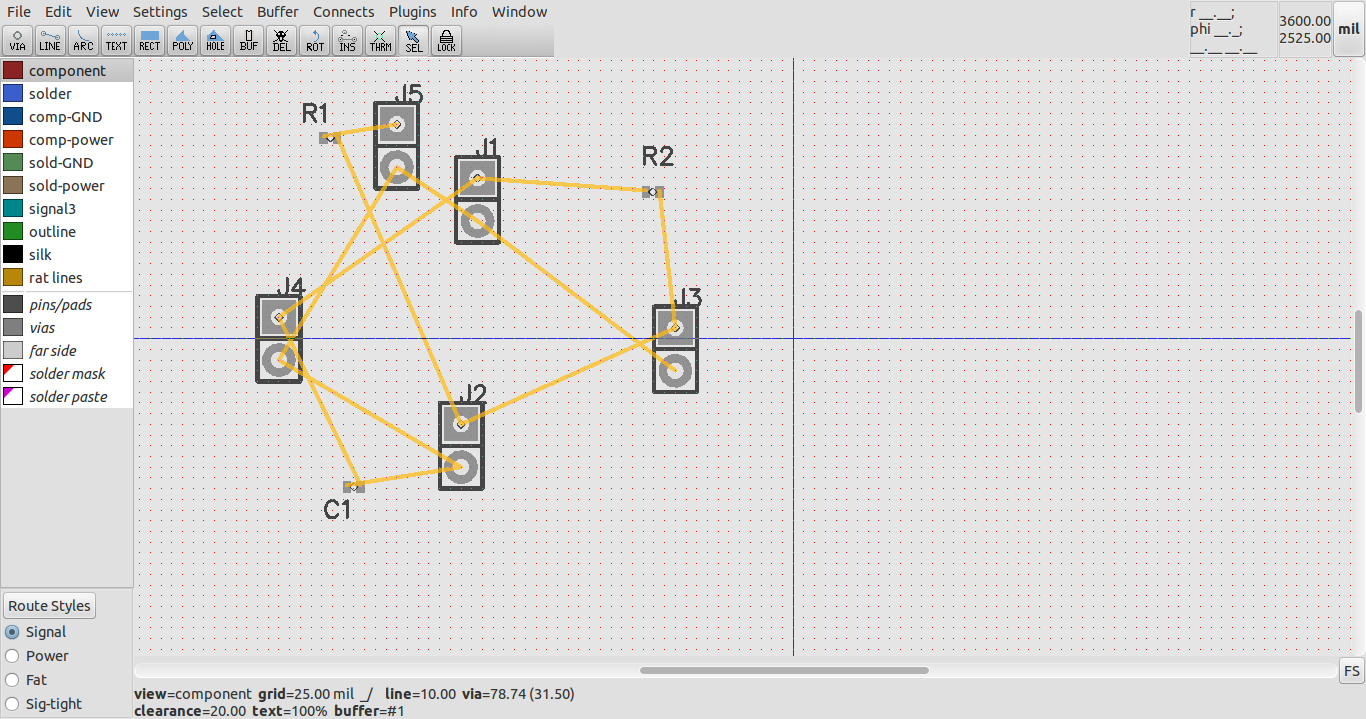Click the horizontal scrollbar below the board
1366x719 pixels.
(783, 671)
